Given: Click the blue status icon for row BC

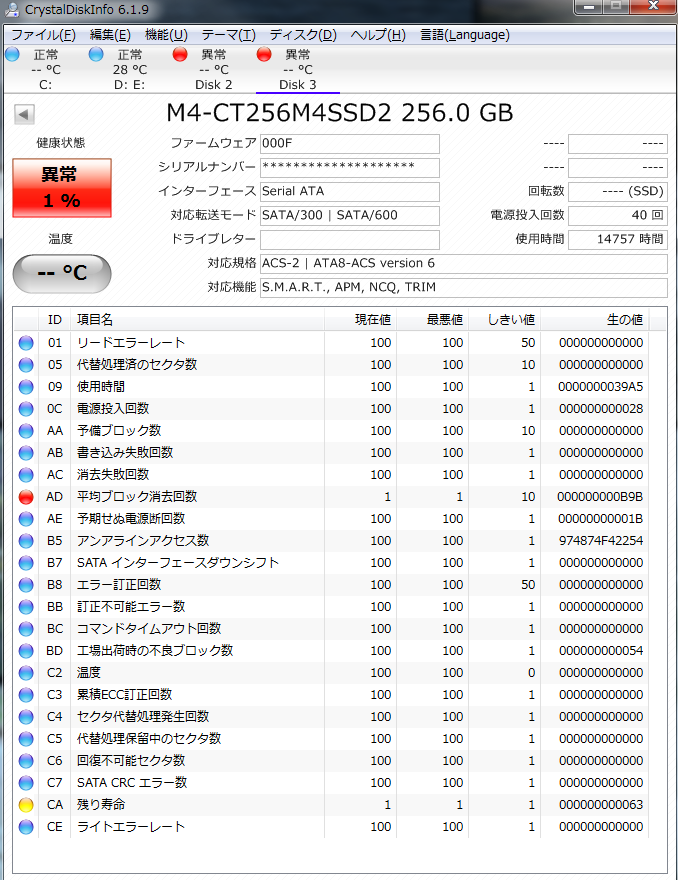Looking at the screenshot, I should [x=26, y=629].
